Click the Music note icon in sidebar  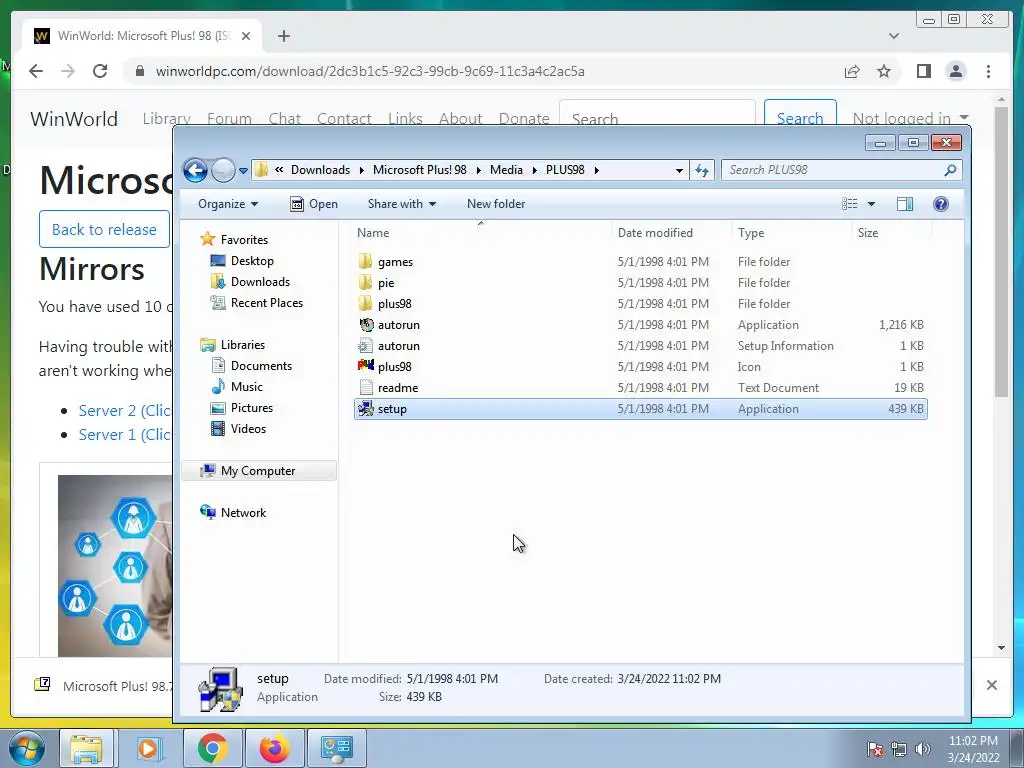(218, 387)
